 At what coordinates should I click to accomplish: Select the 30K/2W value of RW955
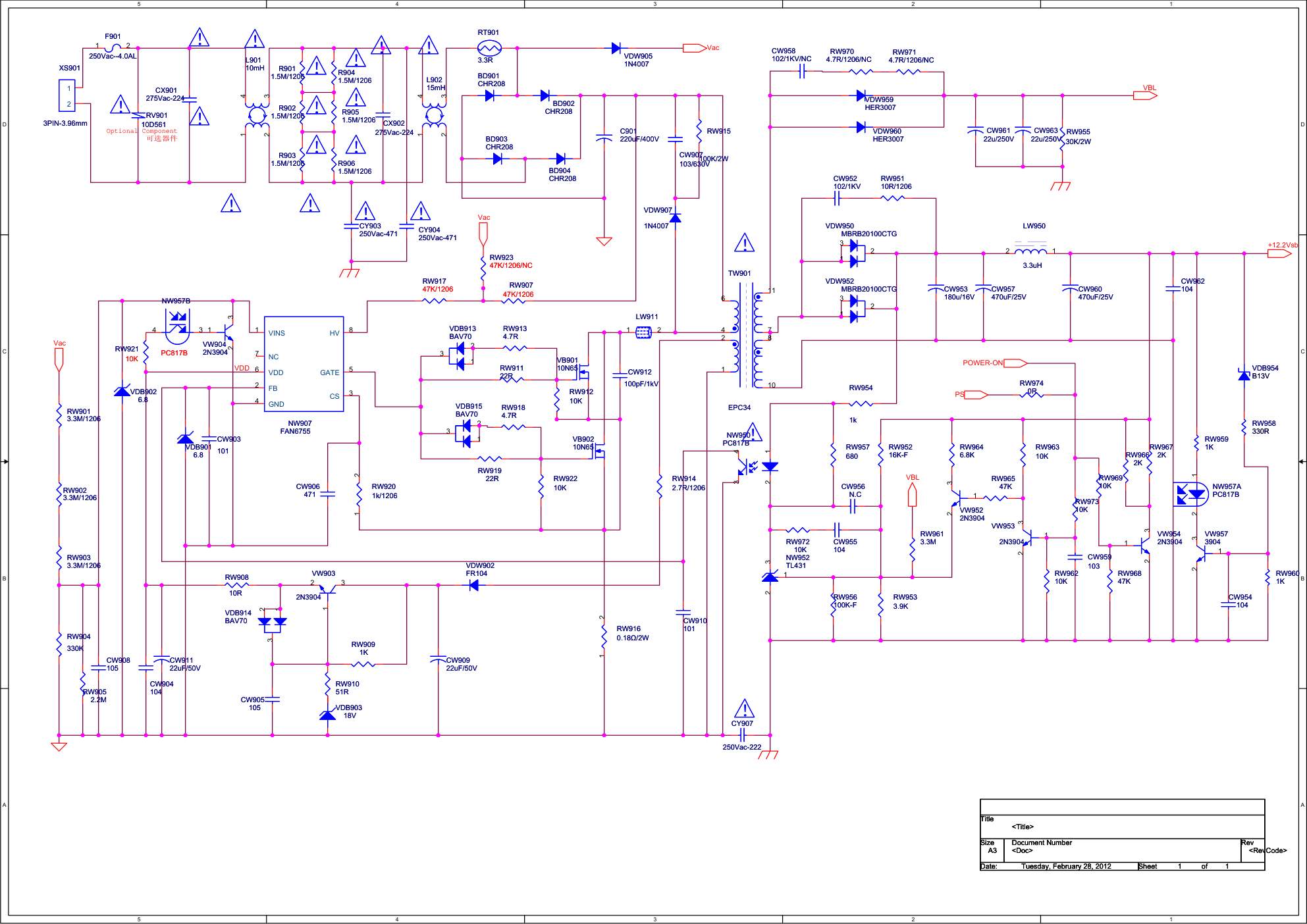coord(1079,141)
